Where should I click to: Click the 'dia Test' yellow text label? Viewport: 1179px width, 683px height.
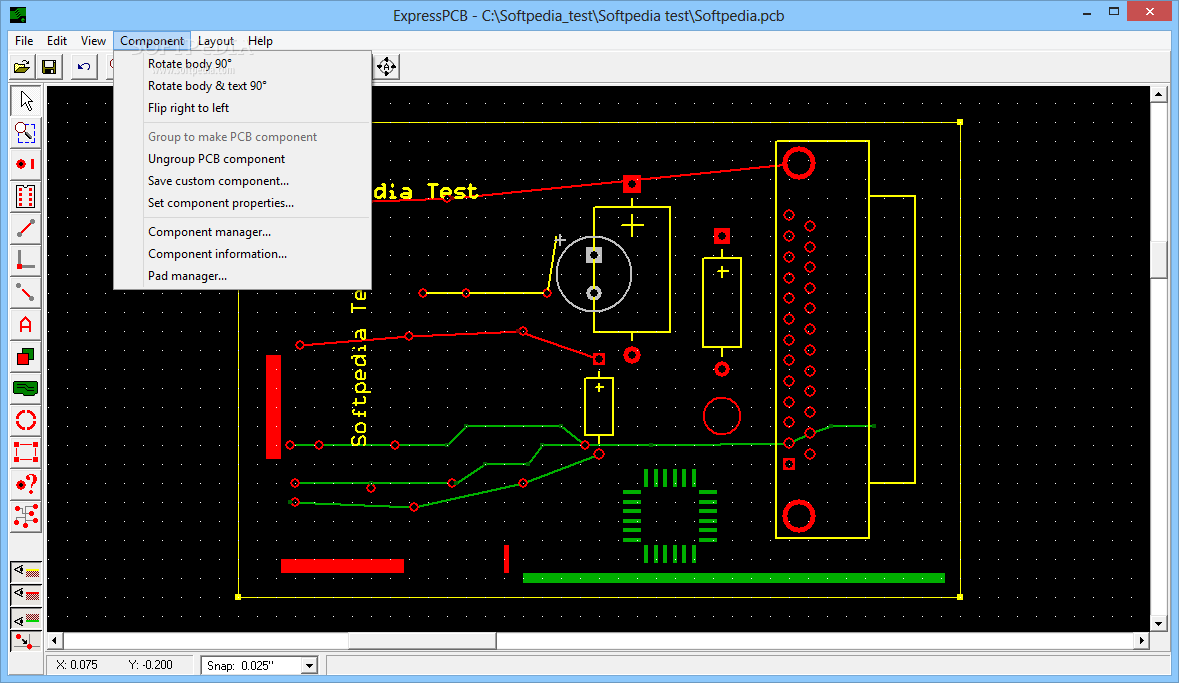(x=426, y=191)
